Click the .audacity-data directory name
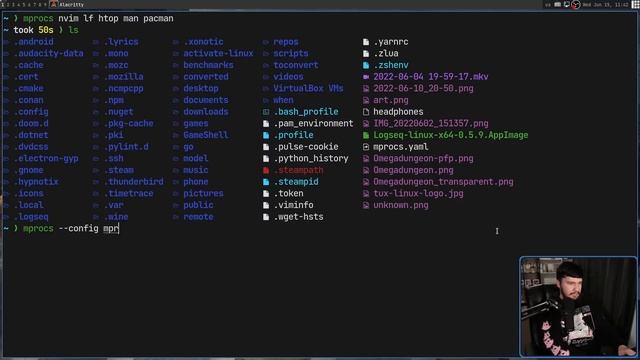Screen dimensions: 640x360 [x=49, y=53]
